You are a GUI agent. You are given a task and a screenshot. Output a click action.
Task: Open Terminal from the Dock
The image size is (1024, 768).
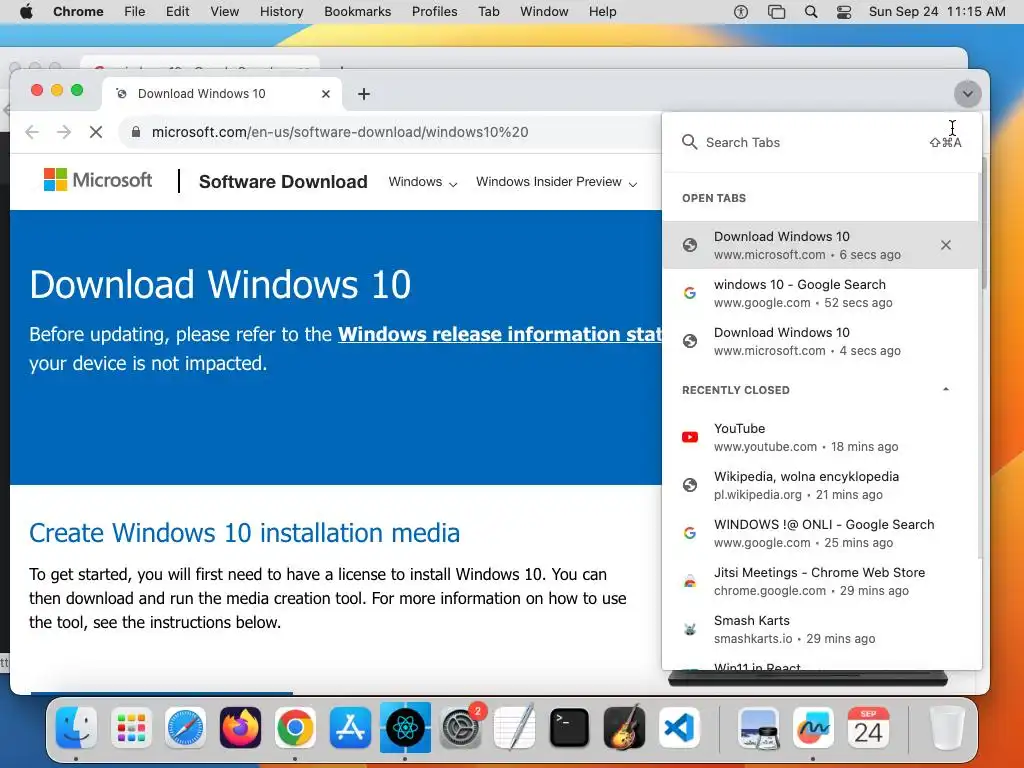coord(569,728)
